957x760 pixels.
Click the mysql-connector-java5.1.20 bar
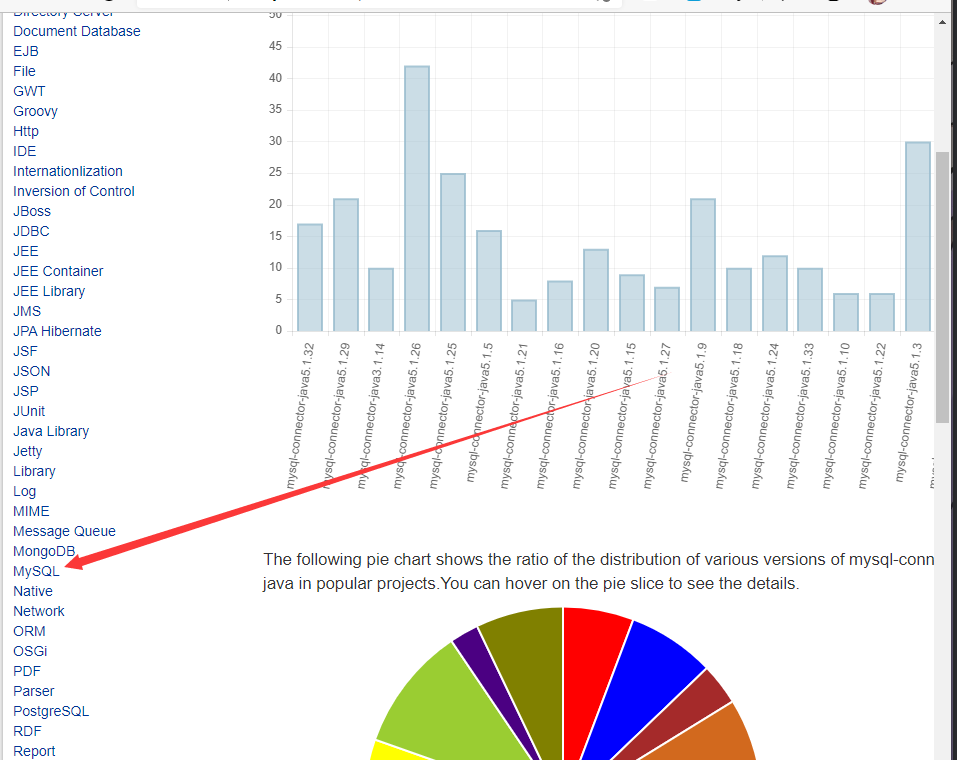click(x=596, y=291)
